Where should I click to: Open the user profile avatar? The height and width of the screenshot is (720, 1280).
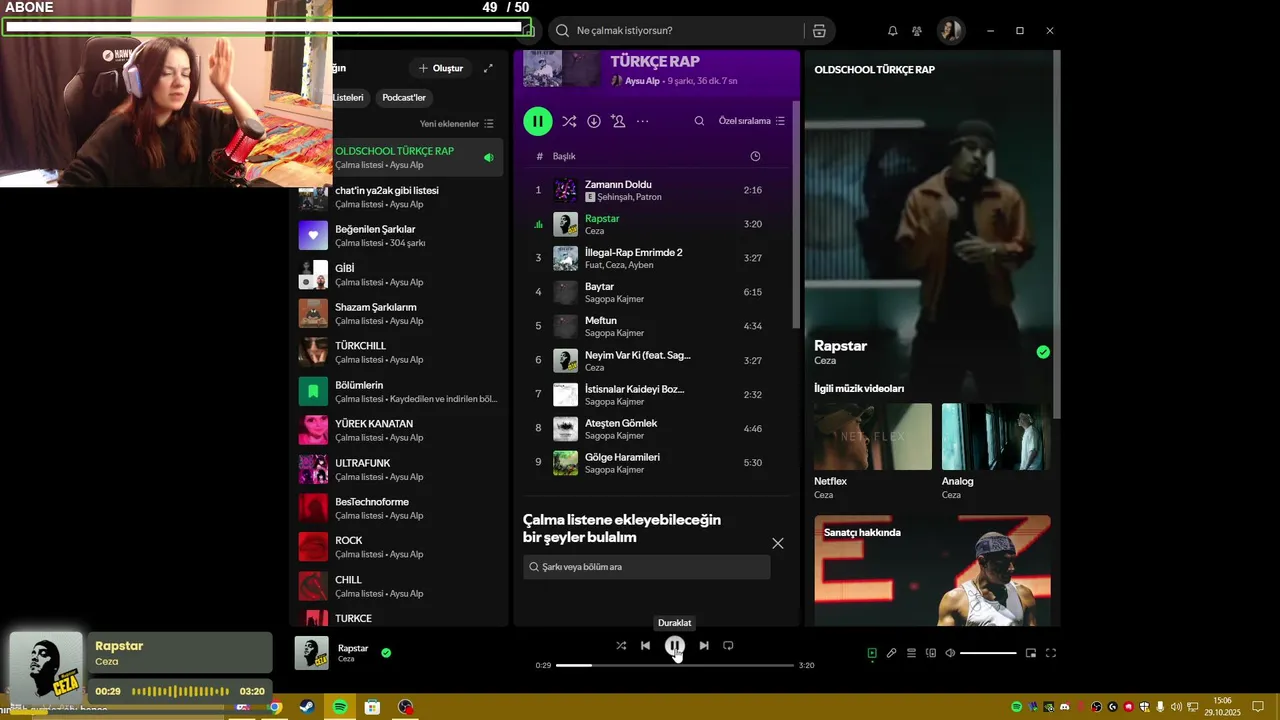pyautogui.click(x=950, y=31)
